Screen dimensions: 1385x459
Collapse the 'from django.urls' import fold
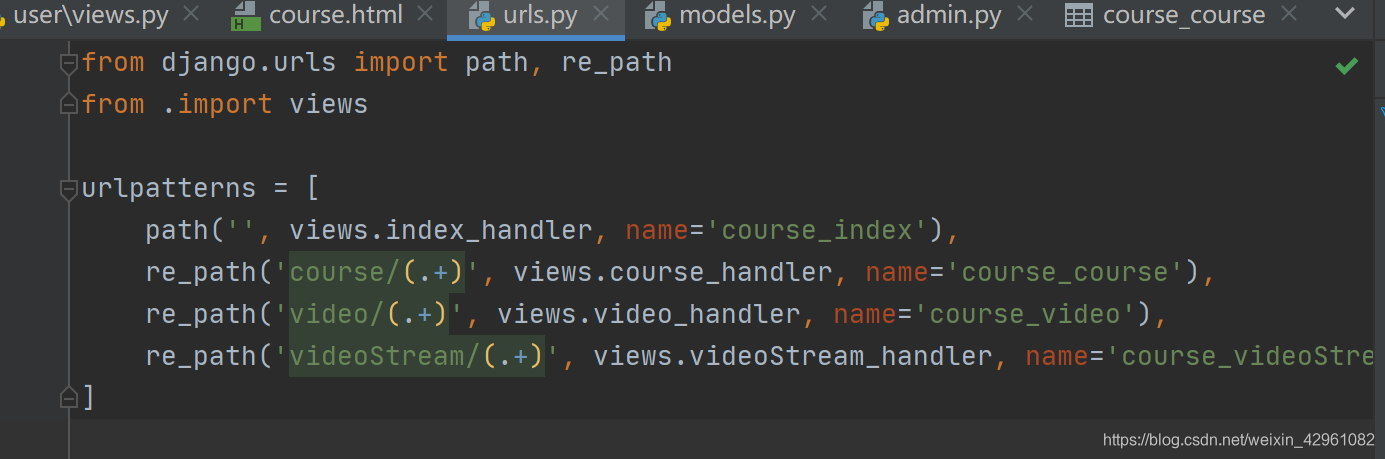coord(68,64)
